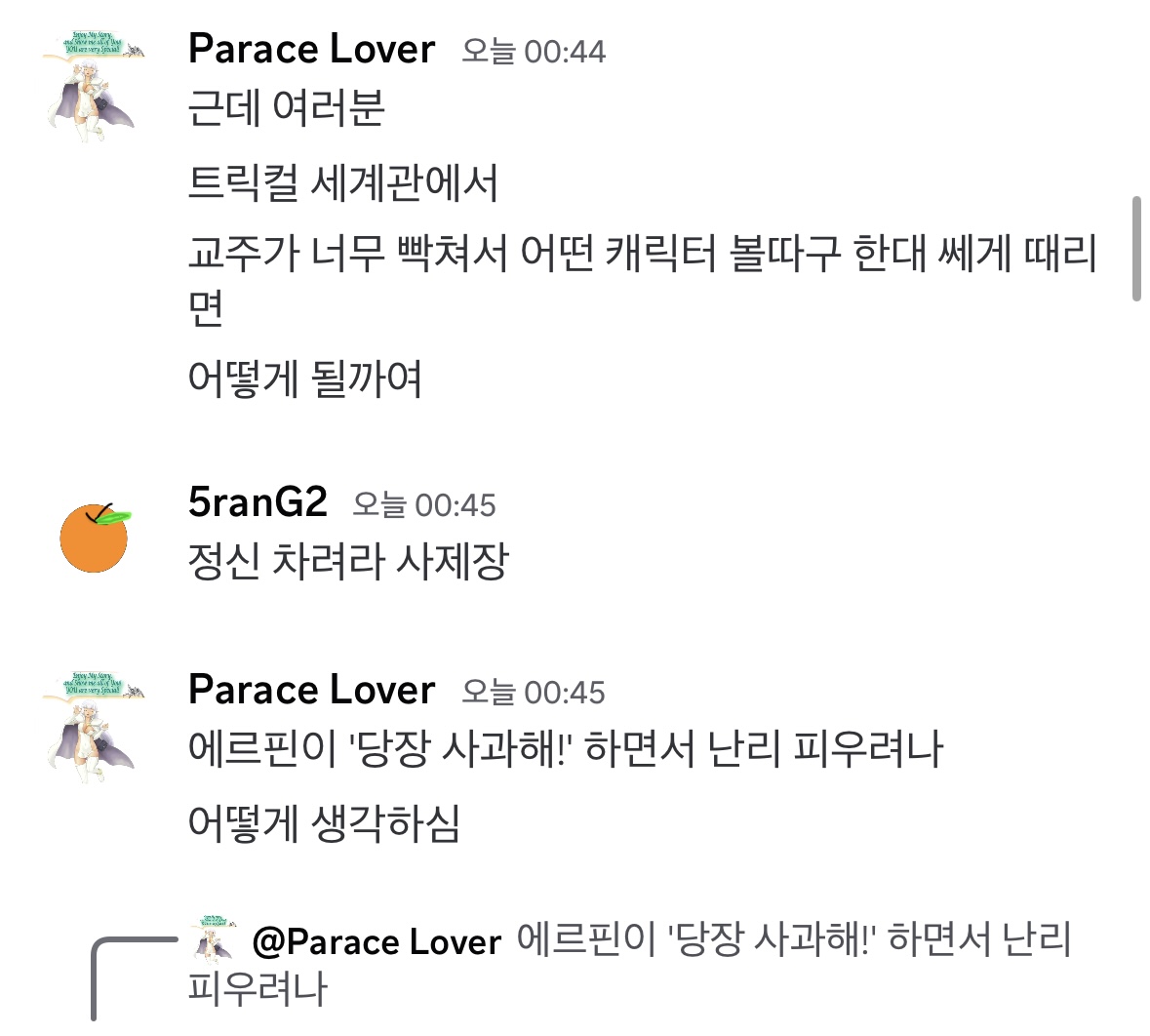
Task: Select the message '어떻게 될까여'
Action: coord(304,379)
